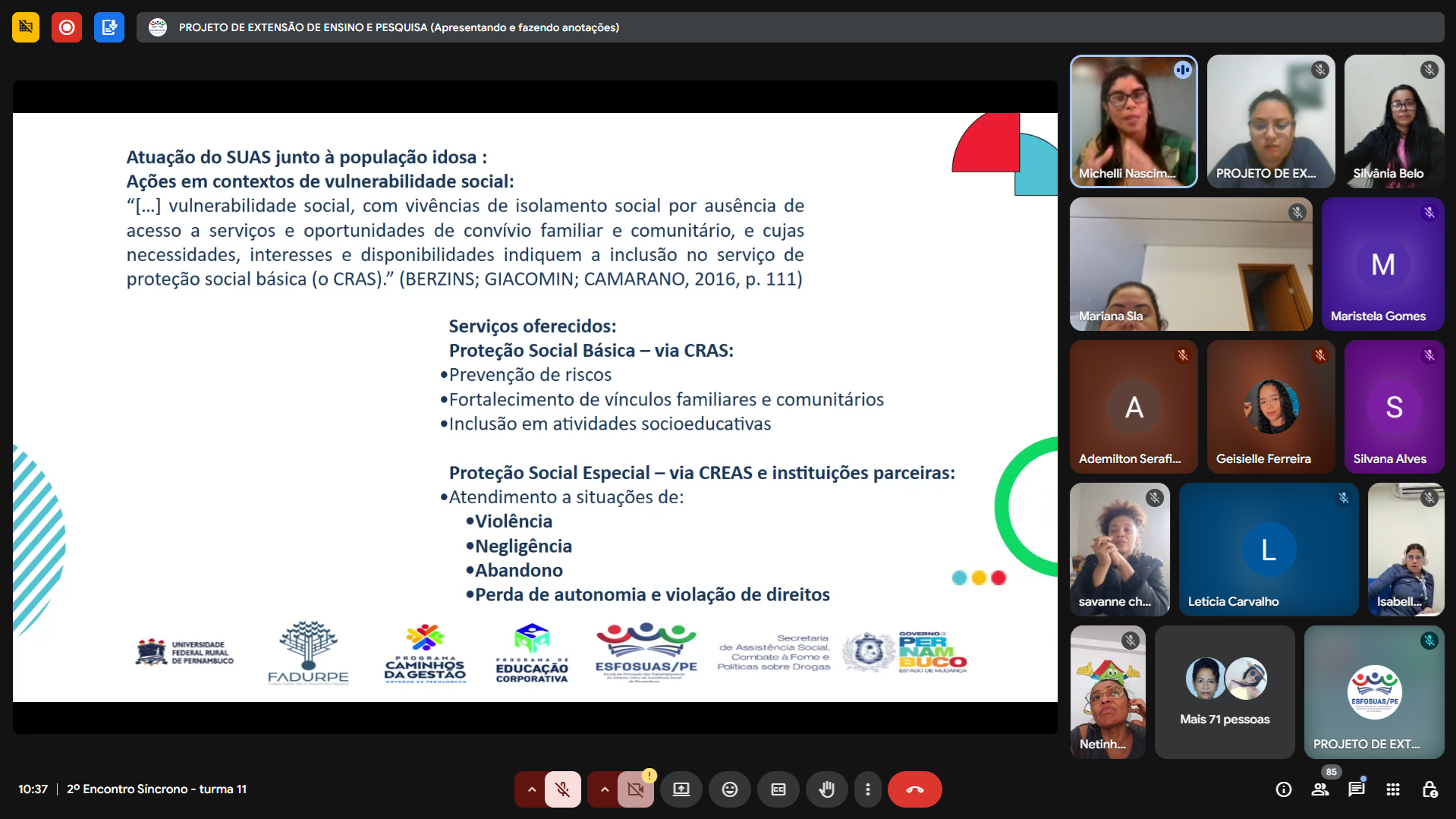Viewport: 1456px width, 819px height.
Task: Open host controls lock icon
Action: [1429, 789]
